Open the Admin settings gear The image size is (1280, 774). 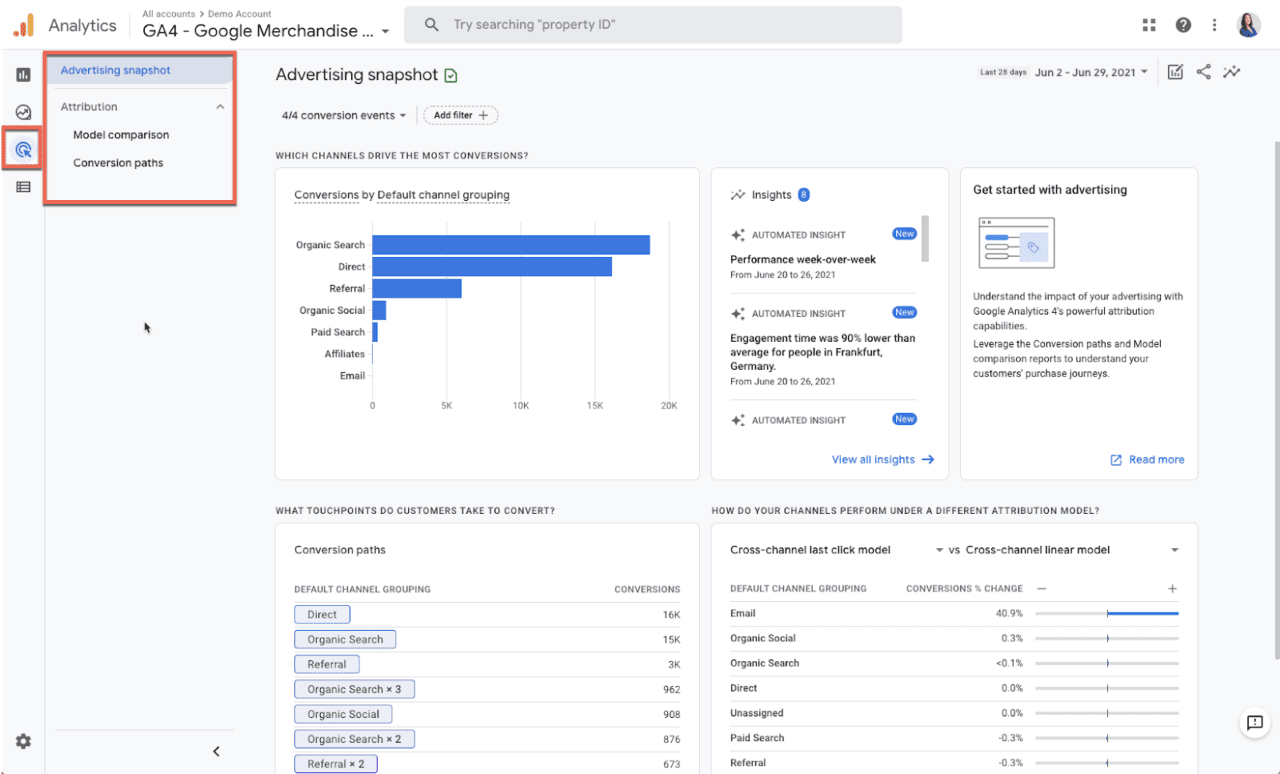click(23, 741)
